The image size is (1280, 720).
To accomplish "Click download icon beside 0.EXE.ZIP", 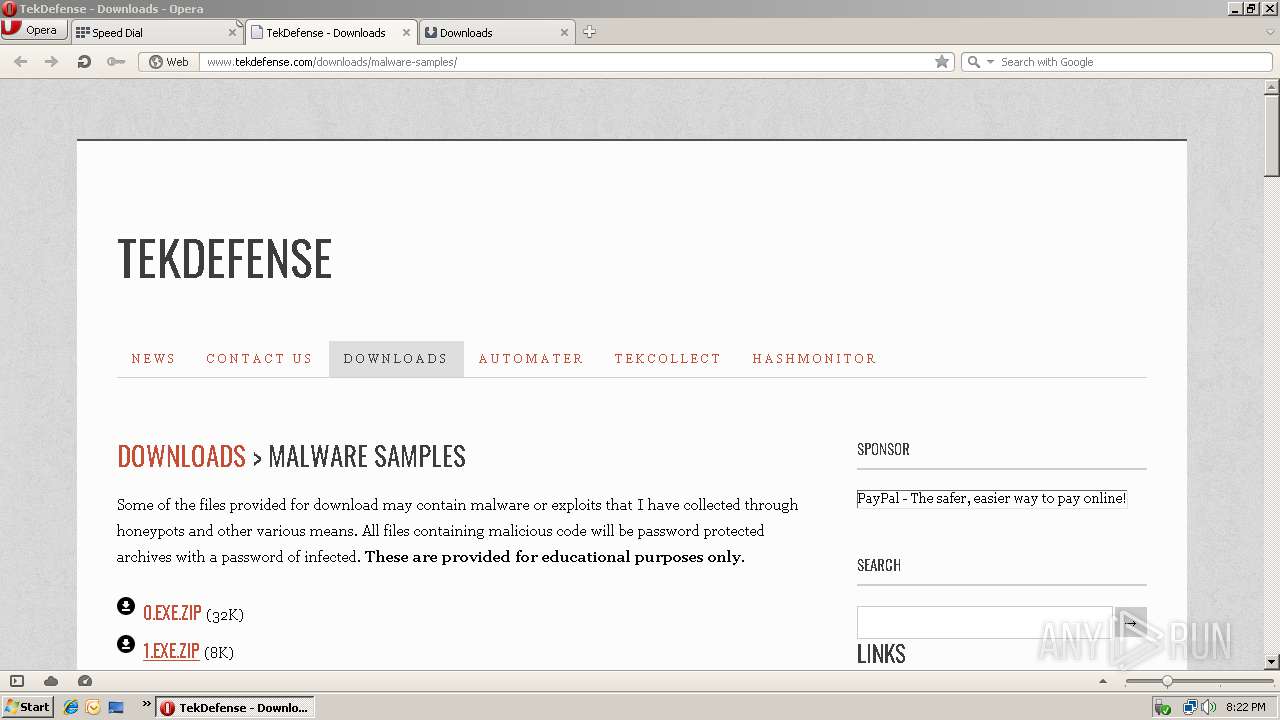I will (126, 606).
